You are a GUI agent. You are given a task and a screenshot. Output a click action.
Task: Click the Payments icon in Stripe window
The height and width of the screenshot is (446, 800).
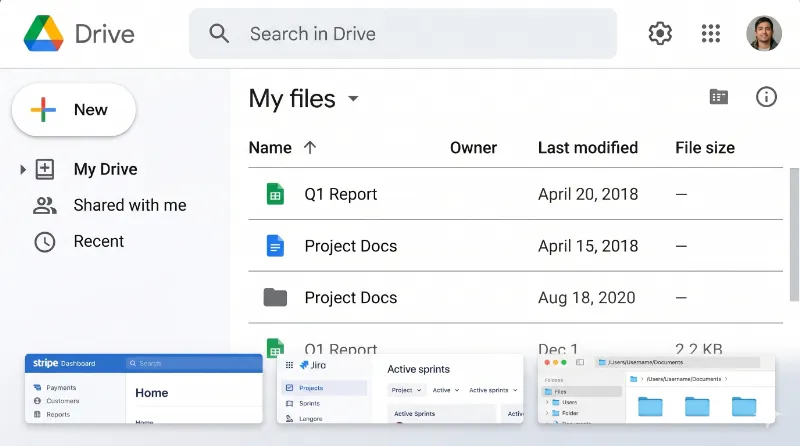click(x=37, y=388)
